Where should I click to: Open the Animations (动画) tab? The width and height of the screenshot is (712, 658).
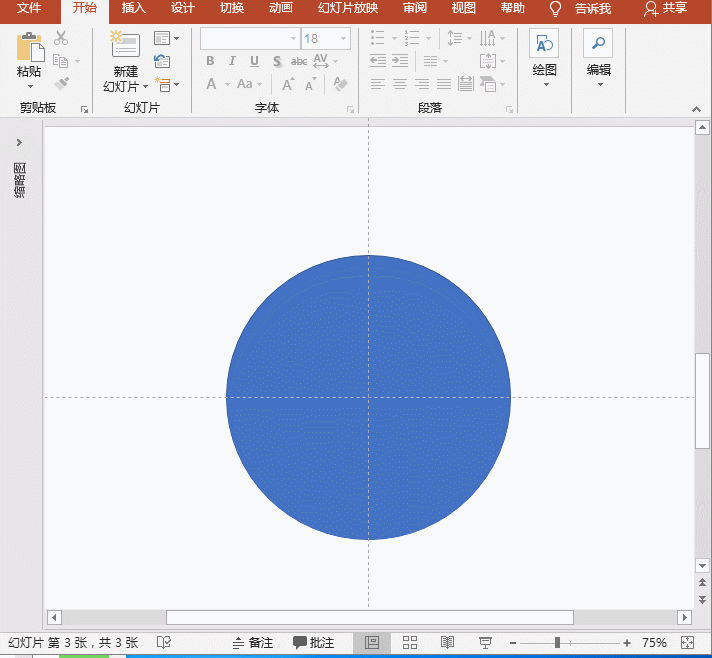(281, 8)
